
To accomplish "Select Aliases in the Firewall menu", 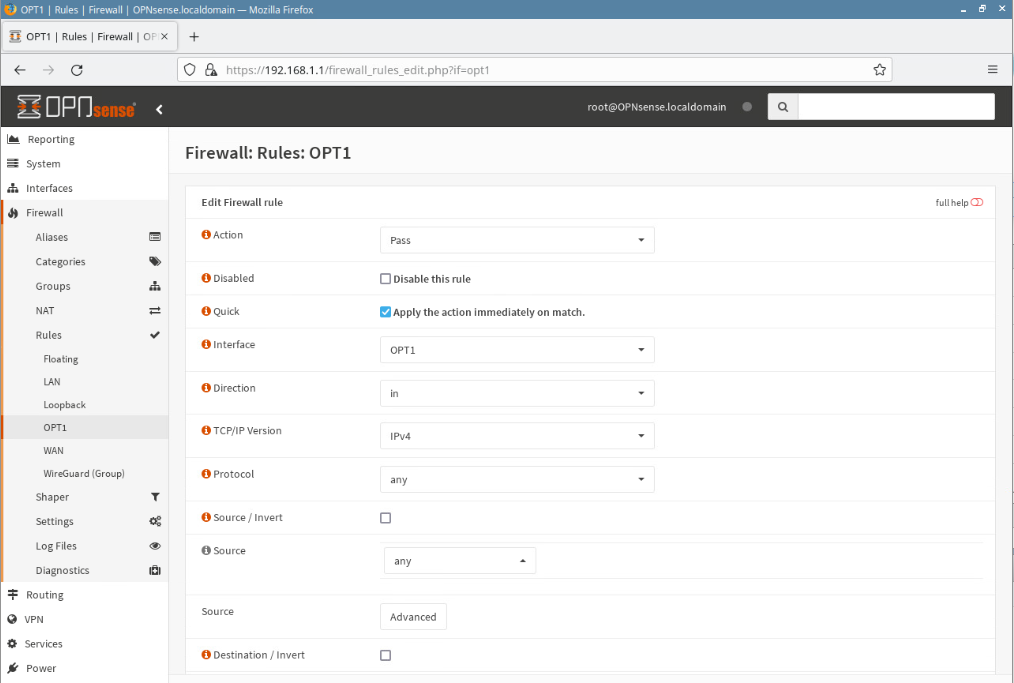I will point(52,237).
